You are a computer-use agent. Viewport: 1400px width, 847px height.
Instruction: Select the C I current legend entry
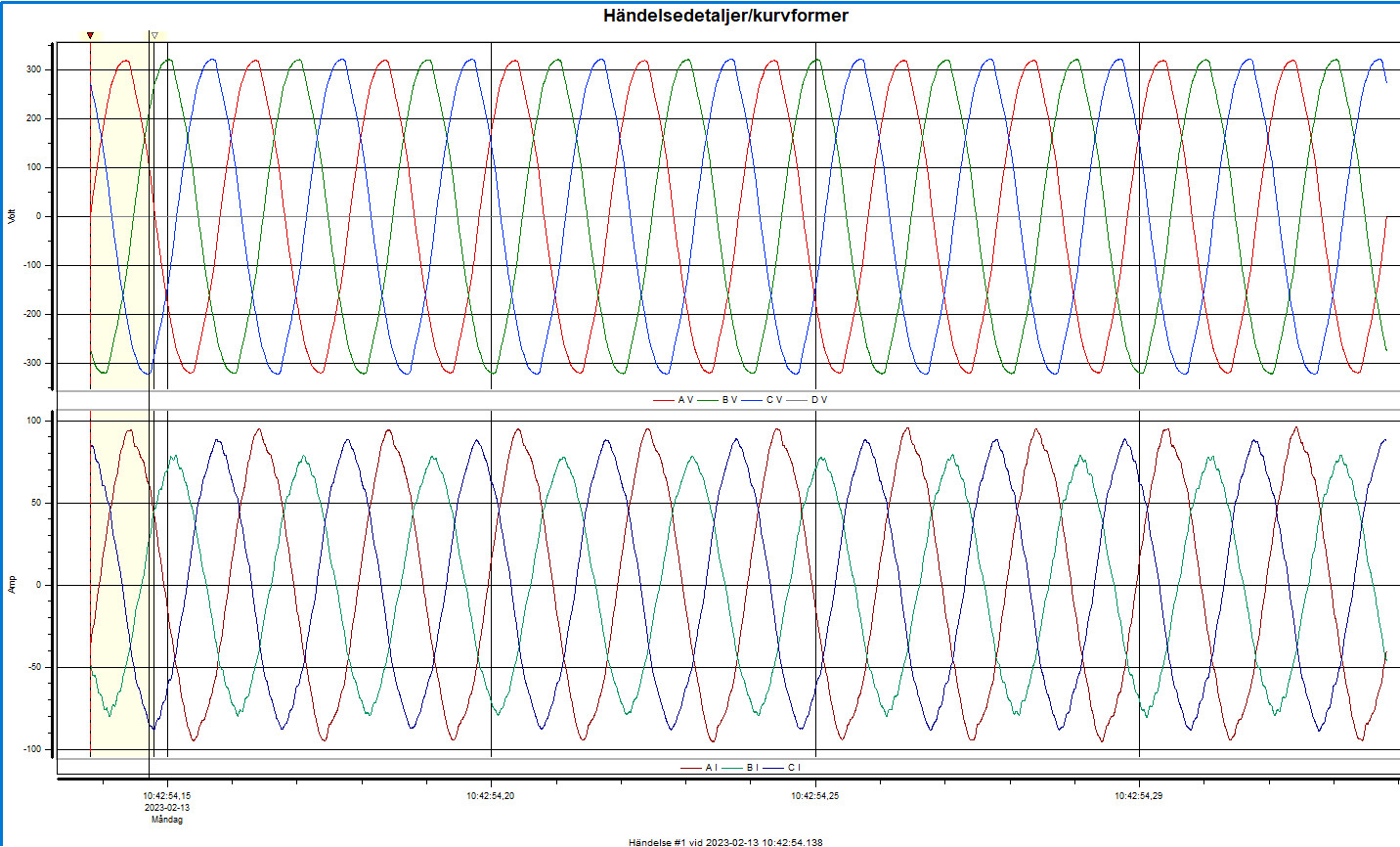click(793, 768)
